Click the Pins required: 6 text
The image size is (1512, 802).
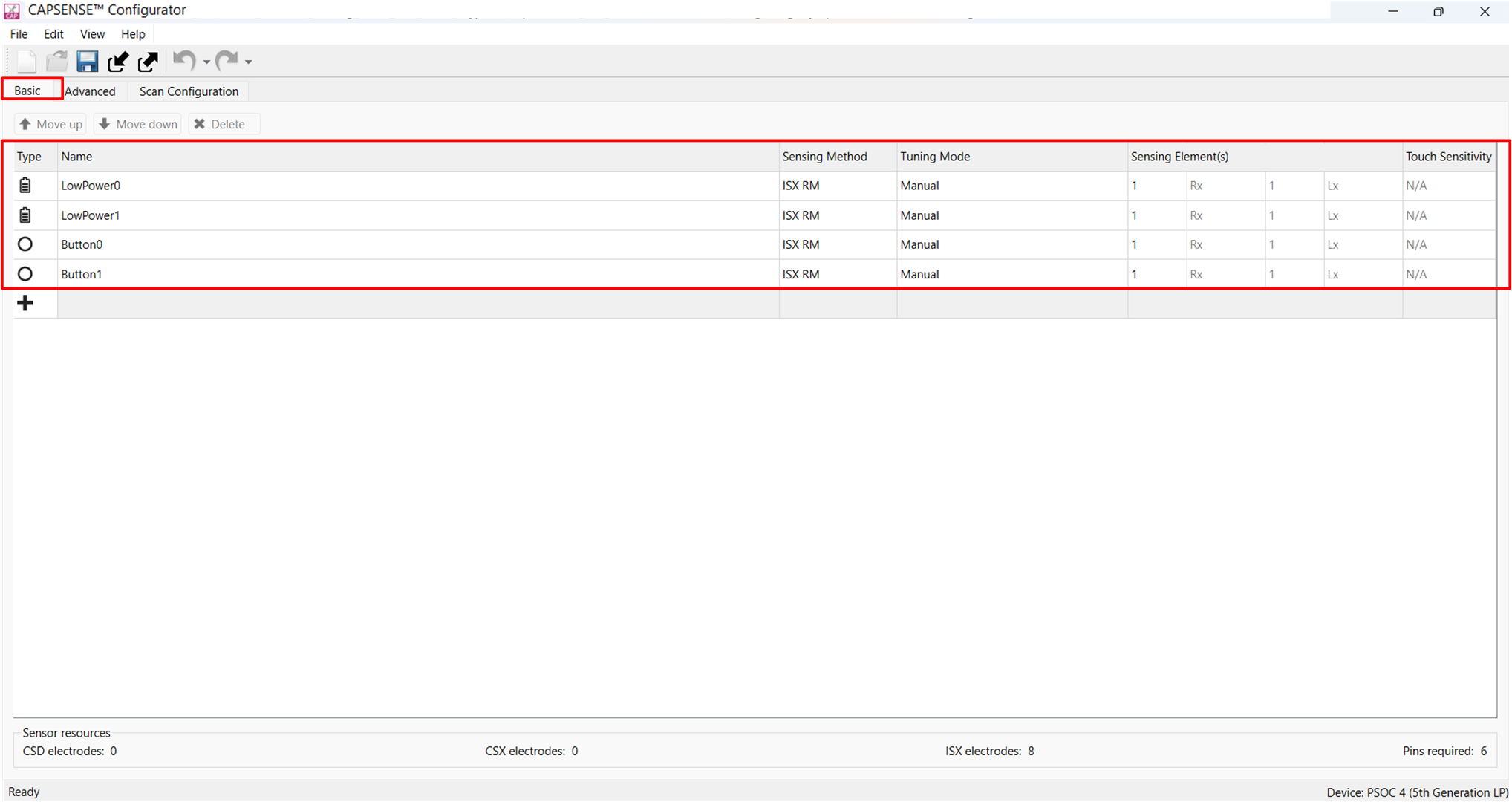(x=1445, y=752)
